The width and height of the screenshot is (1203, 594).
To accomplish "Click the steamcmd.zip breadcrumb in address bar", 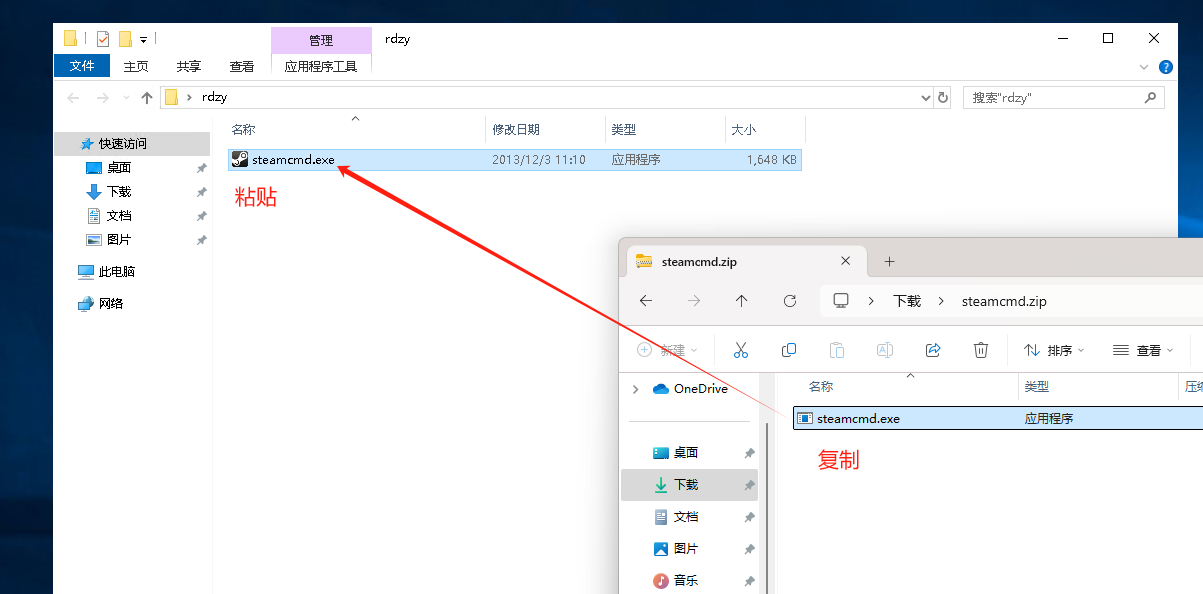I will click(1004, 301).
